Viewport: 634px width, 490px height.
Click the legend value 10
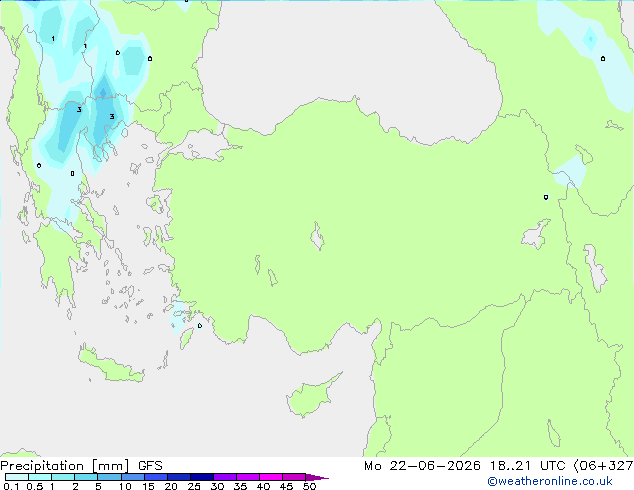125,486
